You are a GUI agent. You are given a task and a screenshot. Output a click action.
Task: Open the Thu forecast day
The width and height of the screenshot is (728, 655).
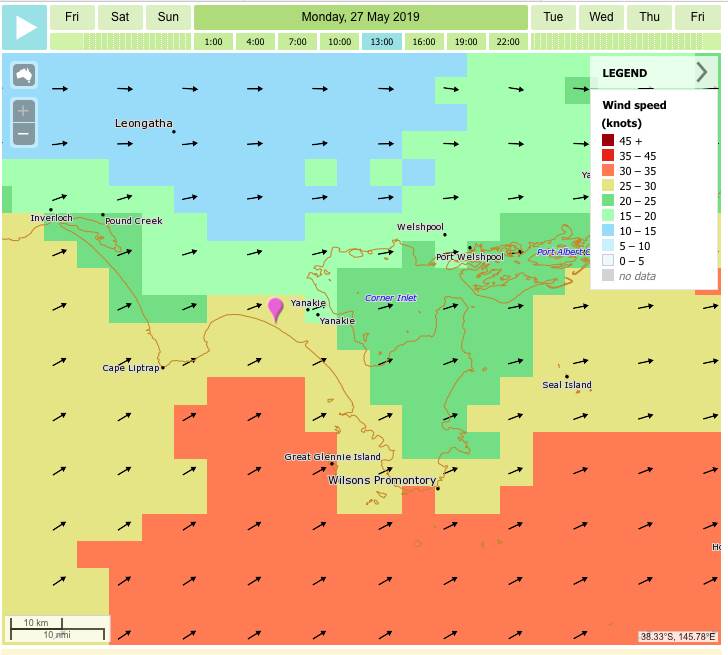[649, 17]
